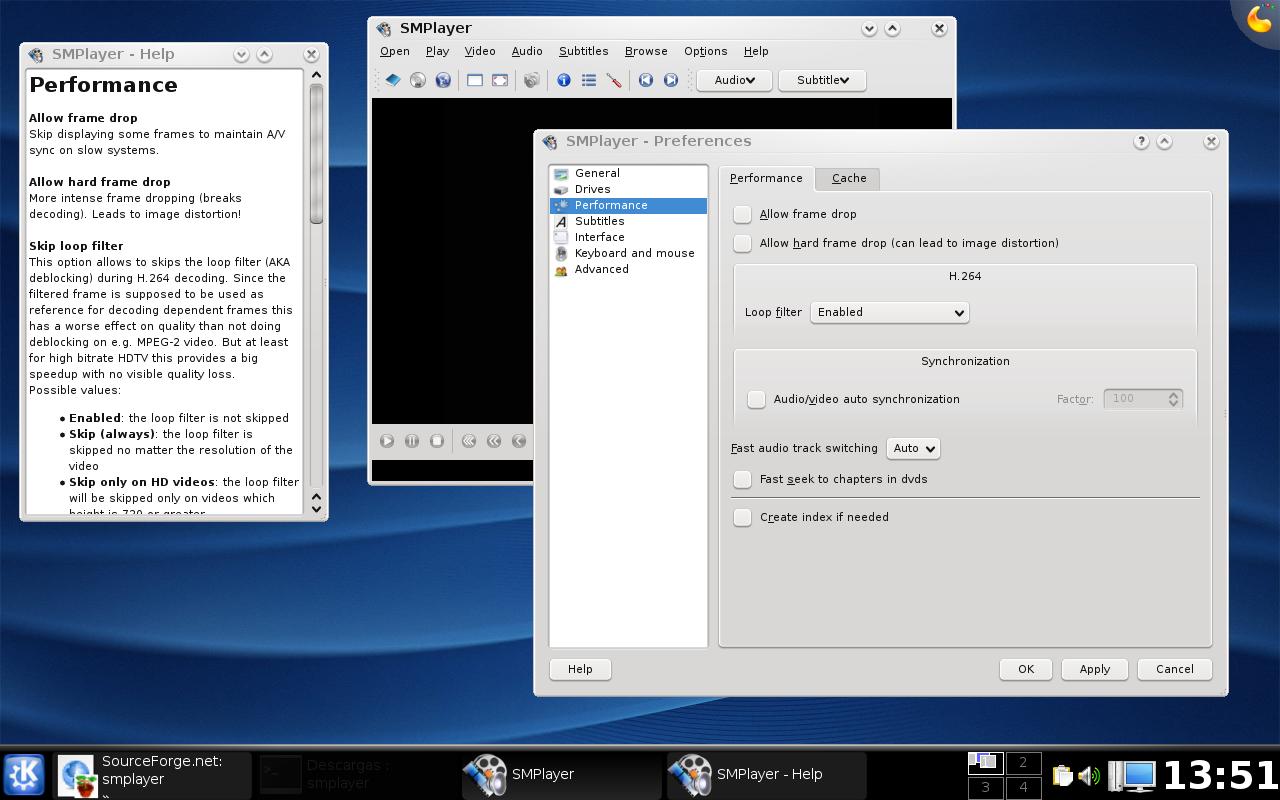Screen dimensions: 1280x800
Task: Rewind with the double-arrow button
Action: click(x=494, y=440)
